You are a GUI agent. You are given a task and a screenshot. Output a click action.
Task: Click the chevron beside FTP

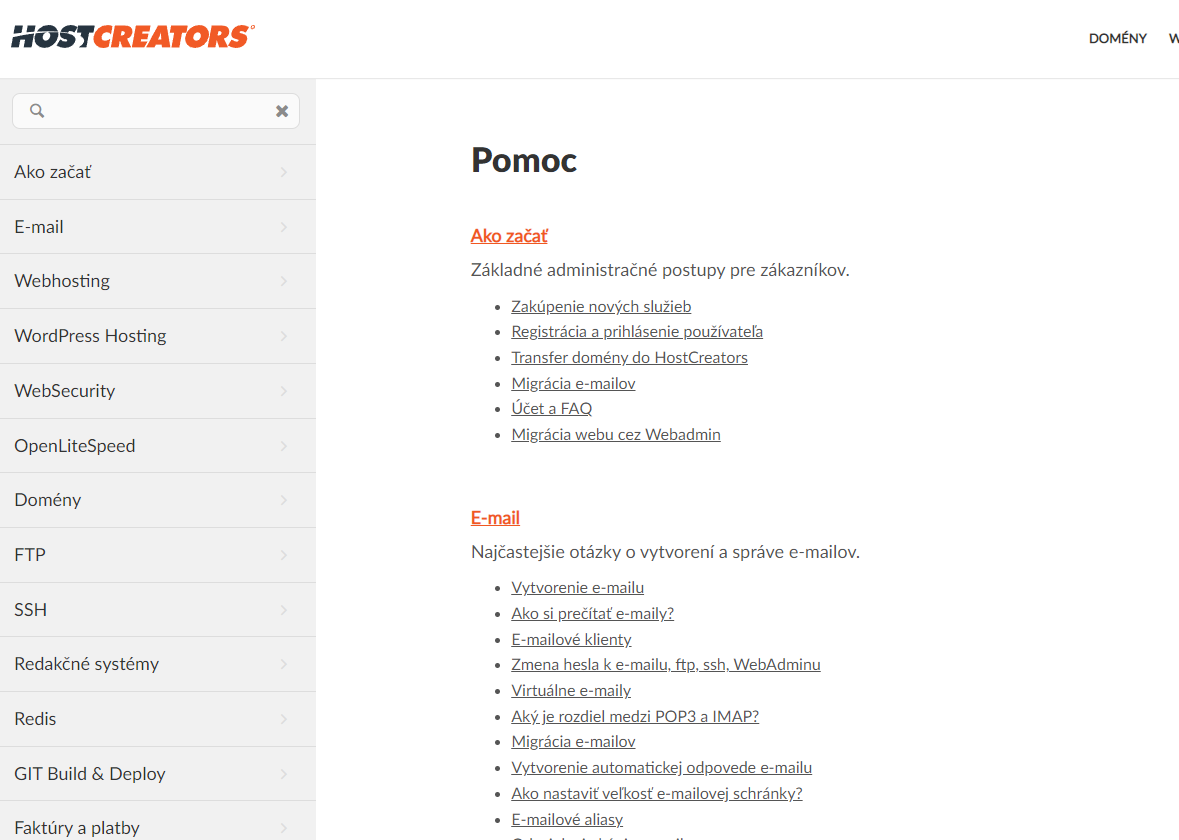tap(283, 555)
